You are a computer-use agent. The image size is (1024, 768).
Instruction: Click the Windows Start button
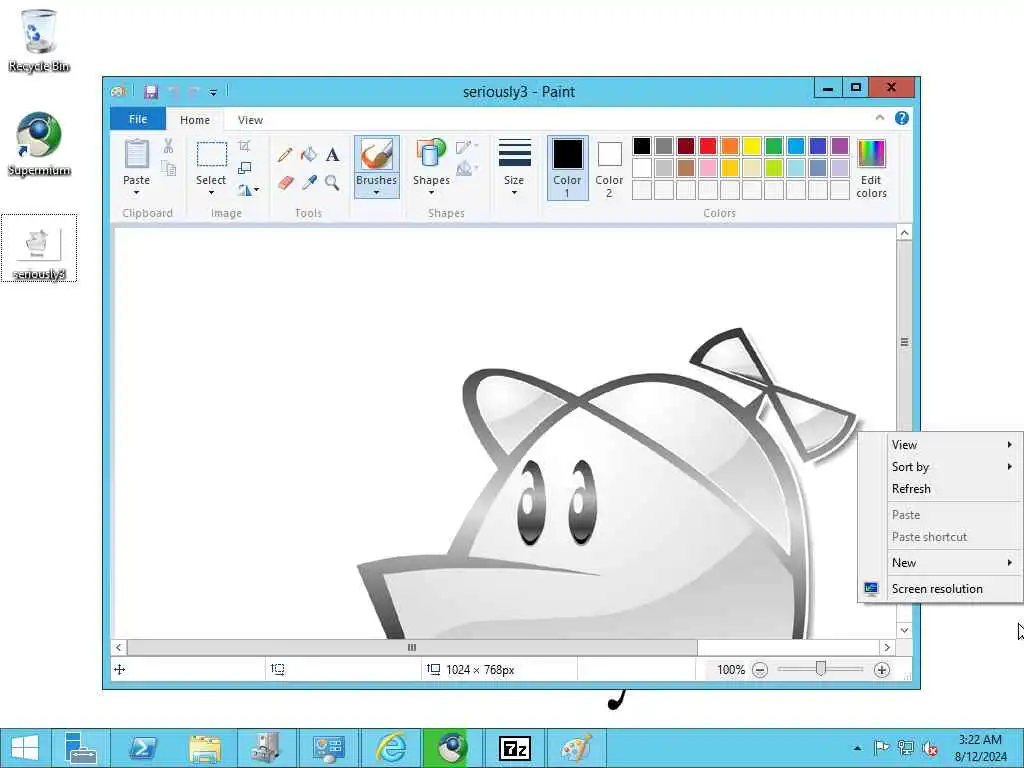[x=25, y=748]
